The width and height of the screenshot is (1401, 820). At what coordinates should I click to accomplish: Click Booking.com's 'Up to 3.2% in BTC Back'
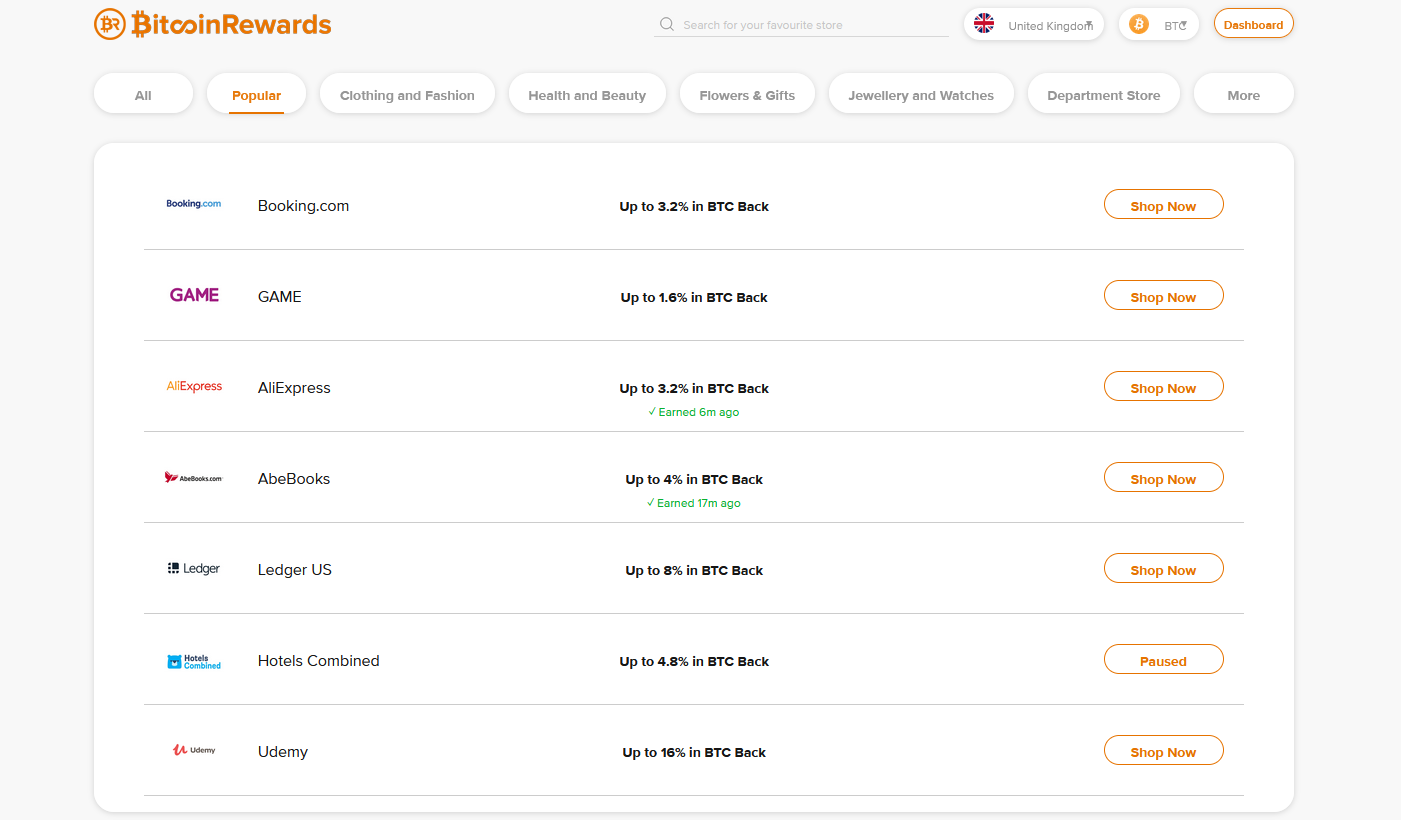tap(694, 206)
